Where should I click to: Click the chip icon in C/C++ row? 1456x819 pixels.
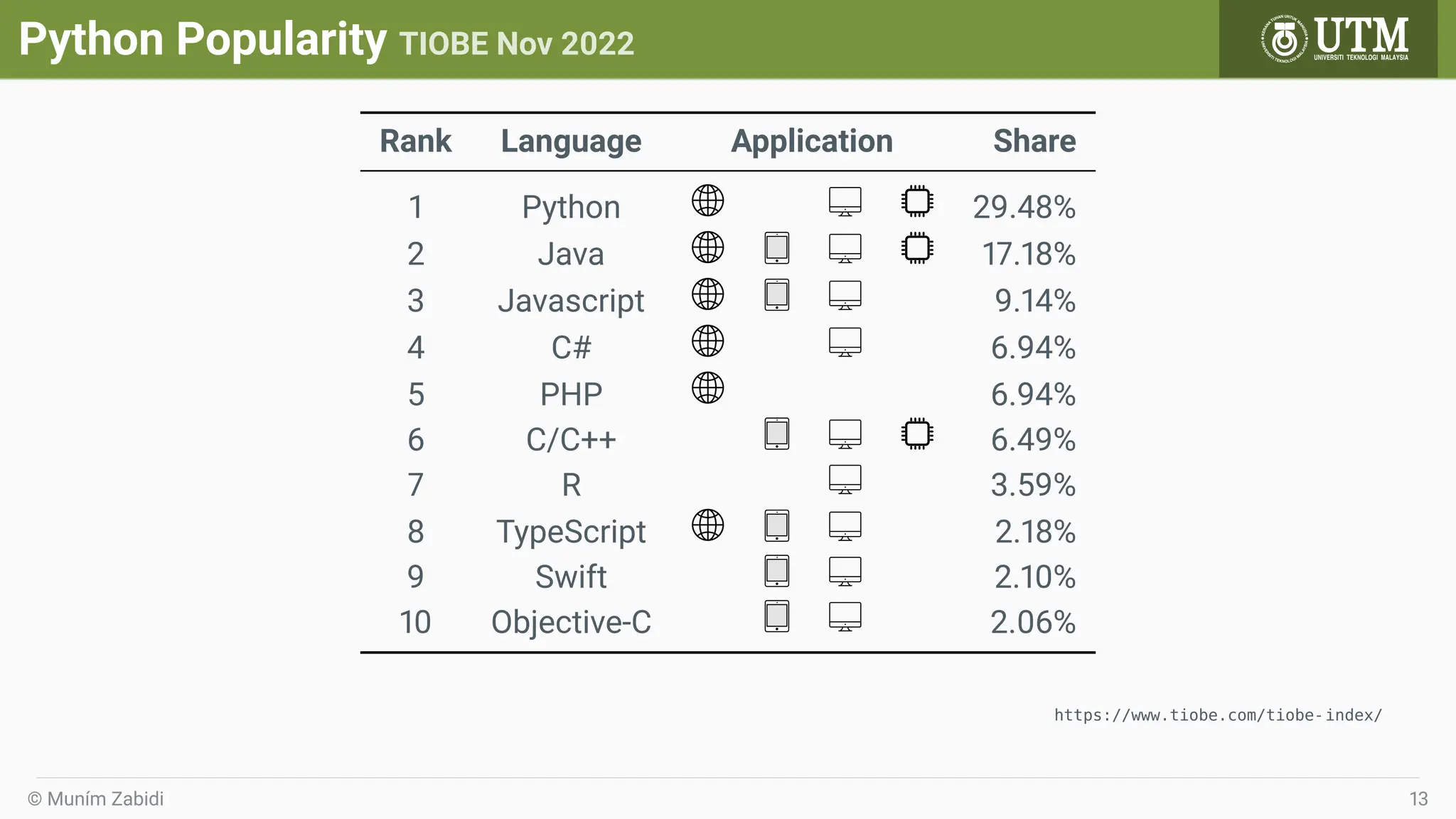(917, 434)
